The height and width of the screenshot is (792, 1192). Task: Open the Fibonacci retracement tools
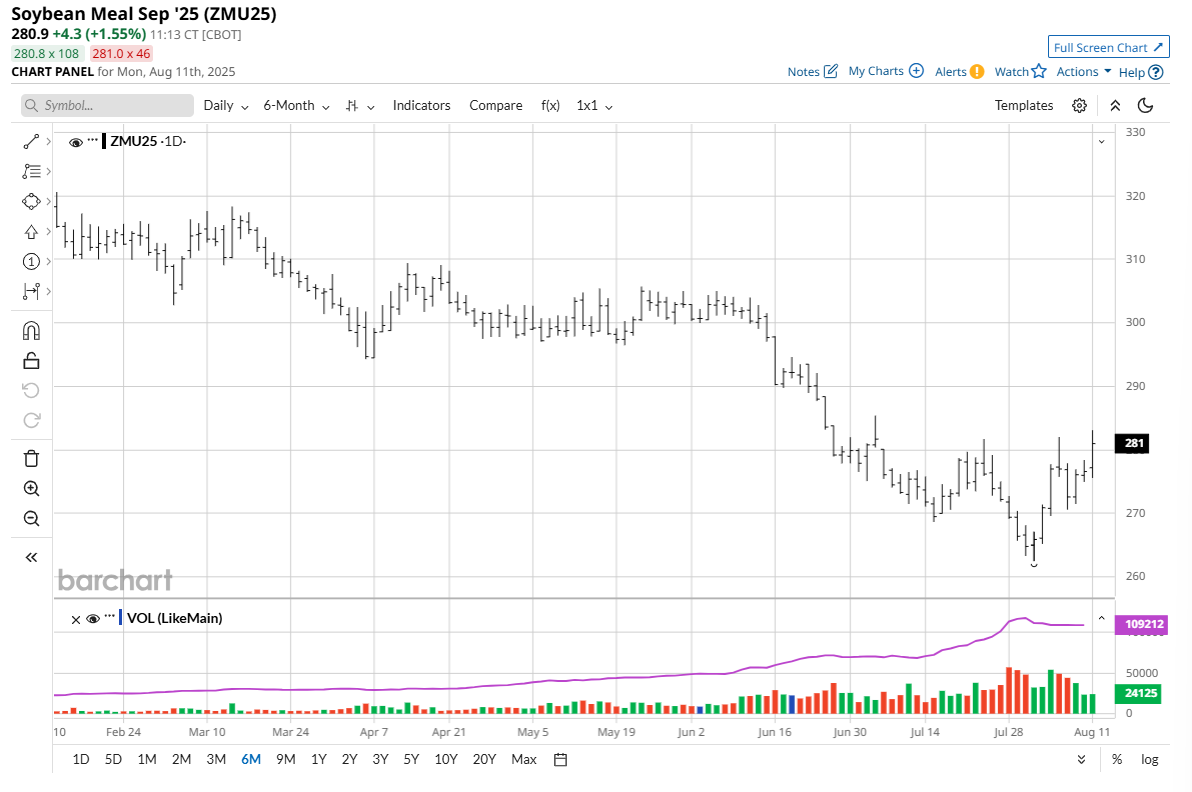(x=31, y=172)
